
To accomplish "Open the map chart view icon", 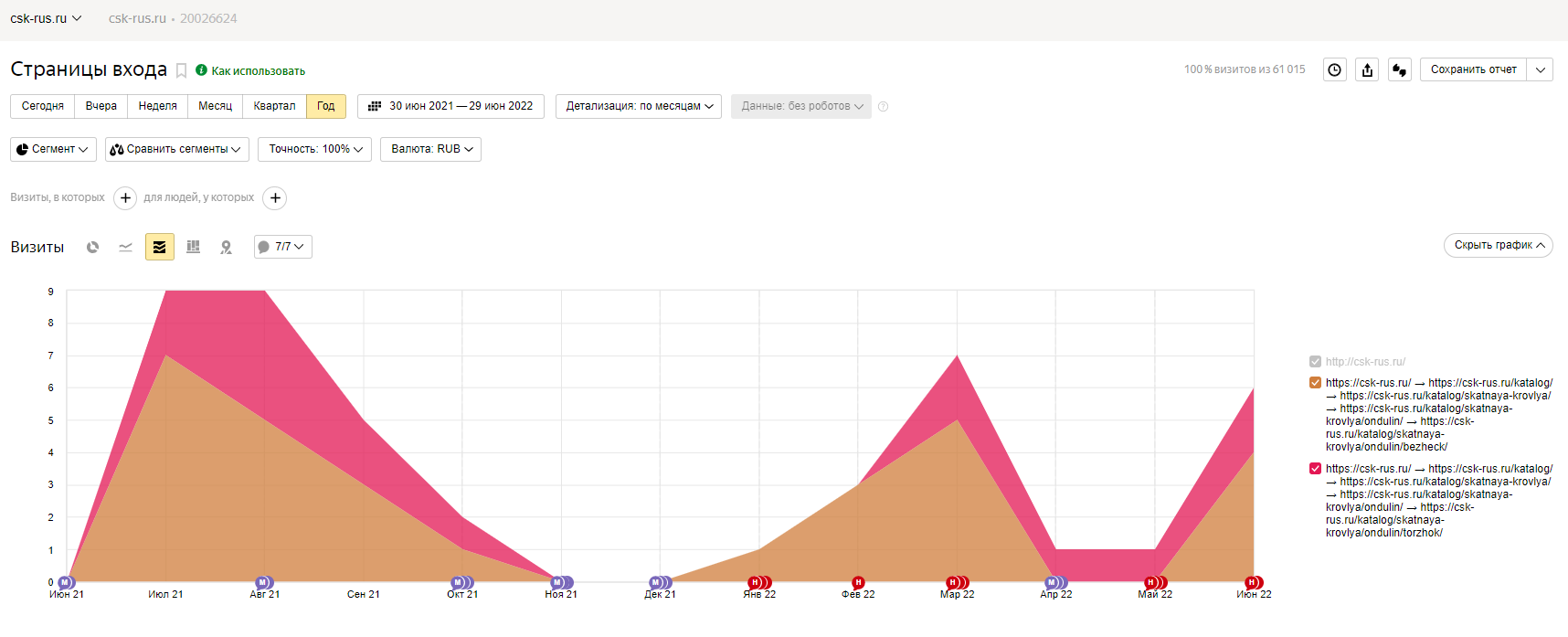I will 227,247.
